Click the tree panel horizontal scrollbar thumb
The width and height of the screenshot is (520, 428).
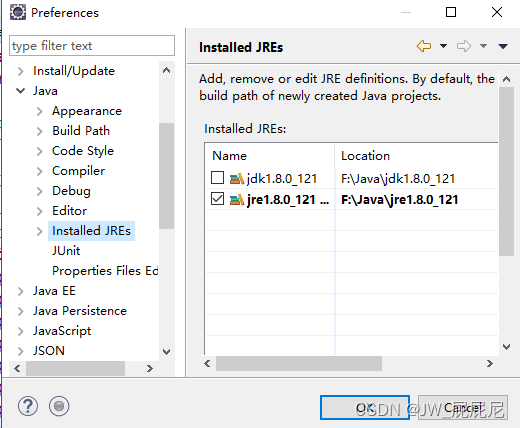click(75, 368)
